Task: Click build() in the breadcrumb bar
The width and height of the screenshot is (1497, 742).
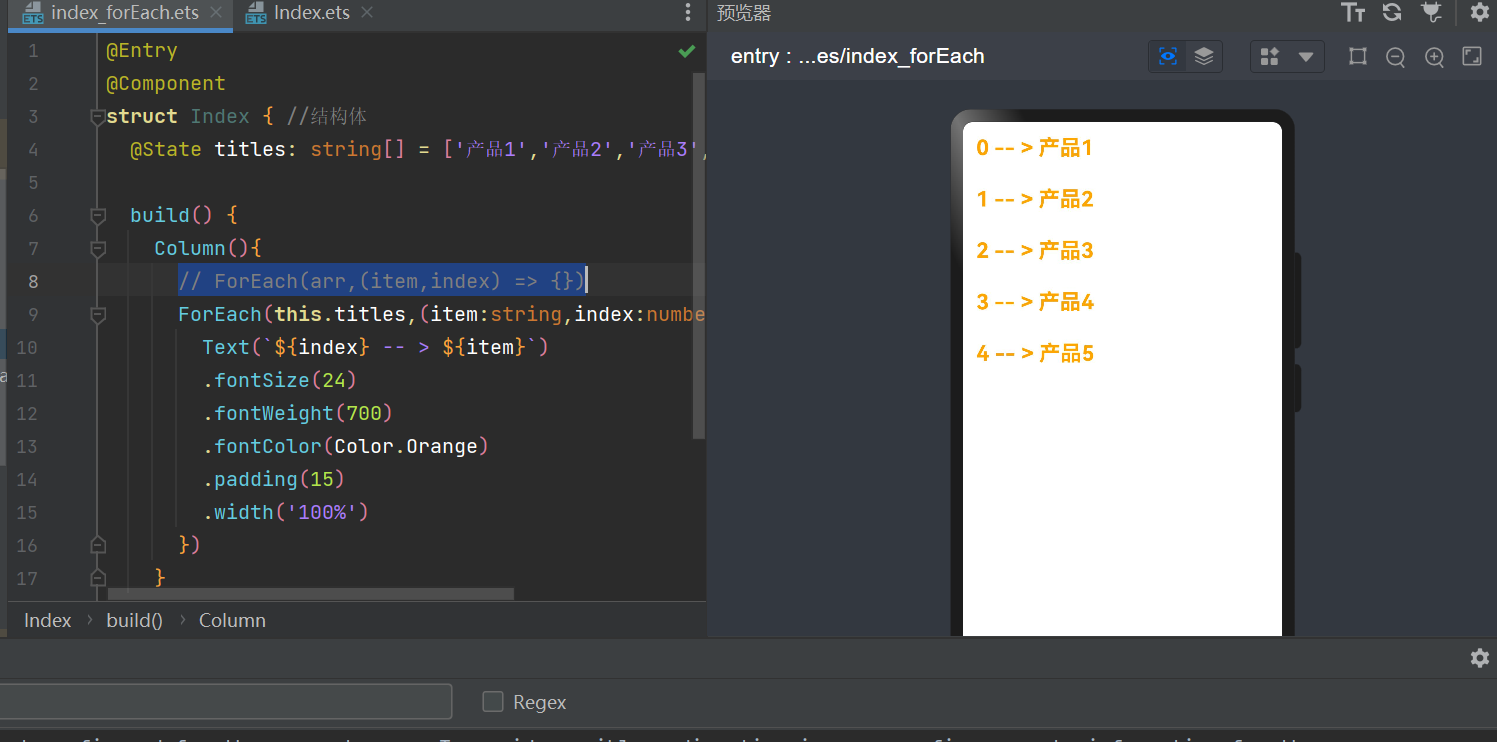Action: [134, 620]
